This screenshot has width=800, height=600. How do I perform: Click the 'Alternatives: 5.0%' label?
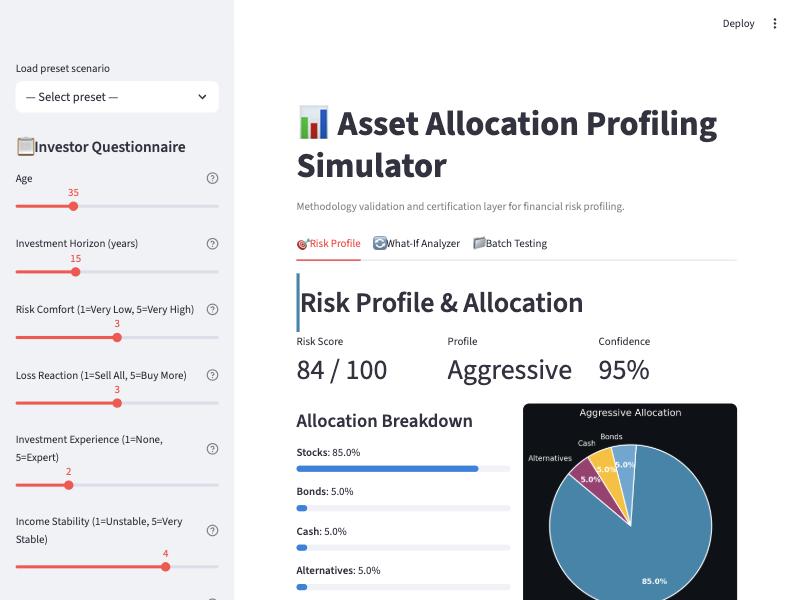(x=338, y=570)
